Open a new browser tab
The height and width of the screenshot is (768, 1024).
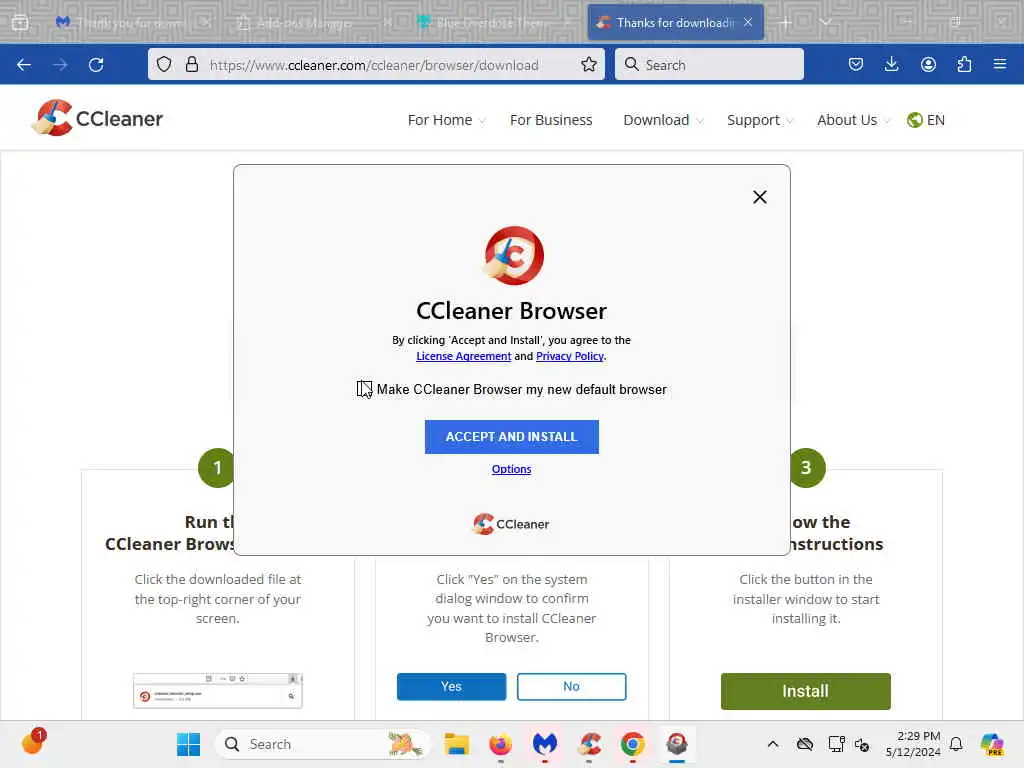(x=786, y=23)
